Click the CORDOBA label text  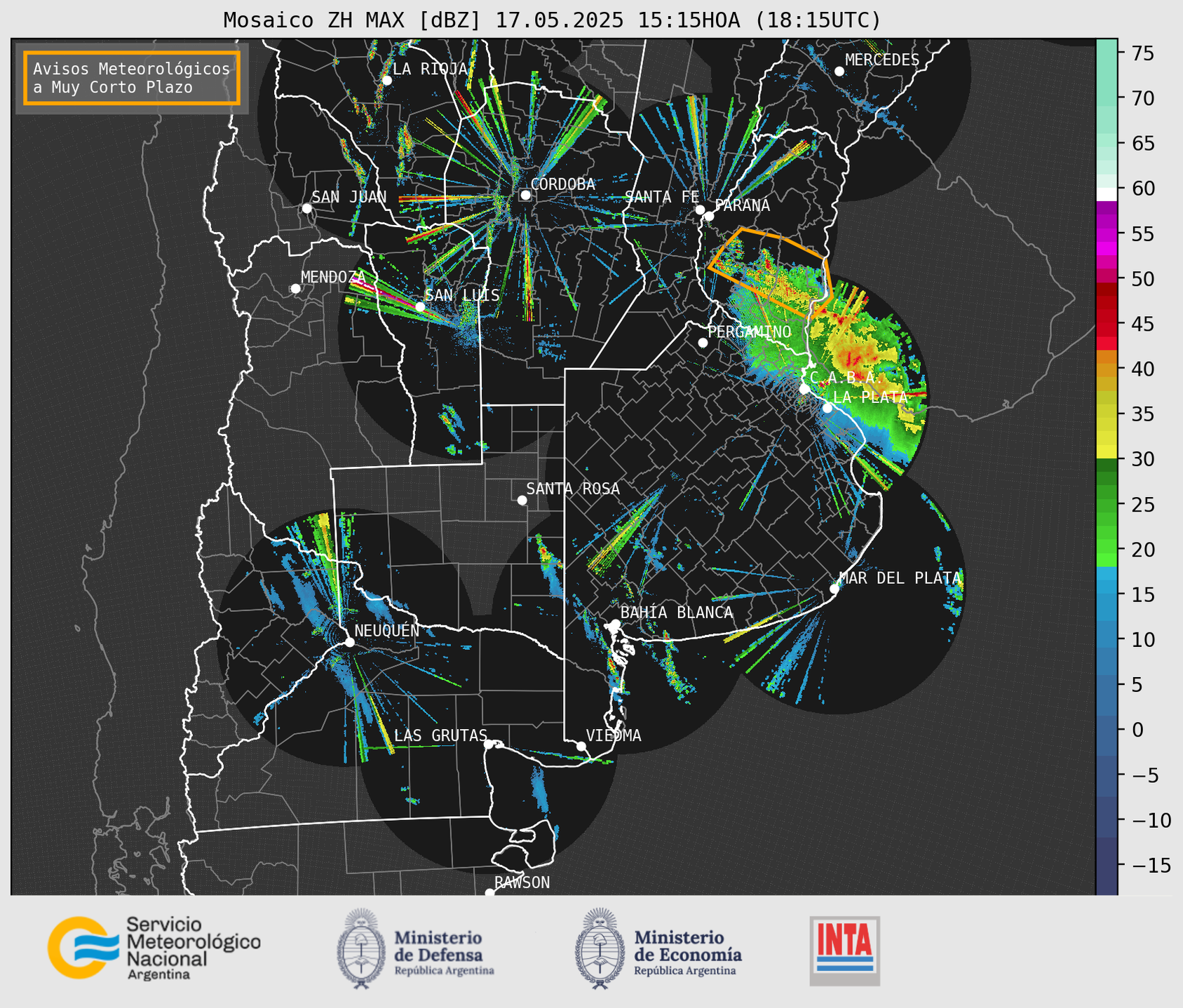[x=563, y=184]
